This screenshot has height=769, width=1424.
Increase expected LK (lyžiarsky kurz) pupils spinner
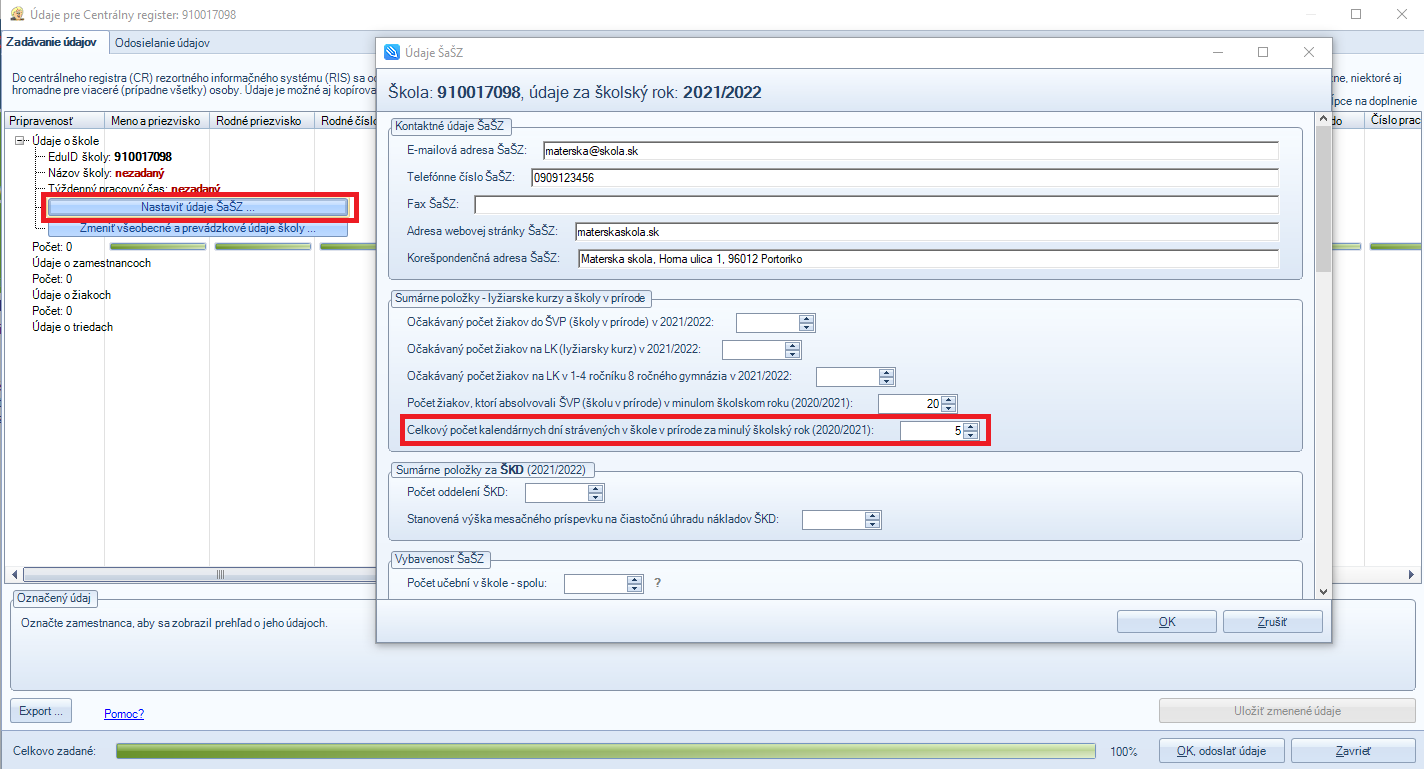tap(793, 346)
